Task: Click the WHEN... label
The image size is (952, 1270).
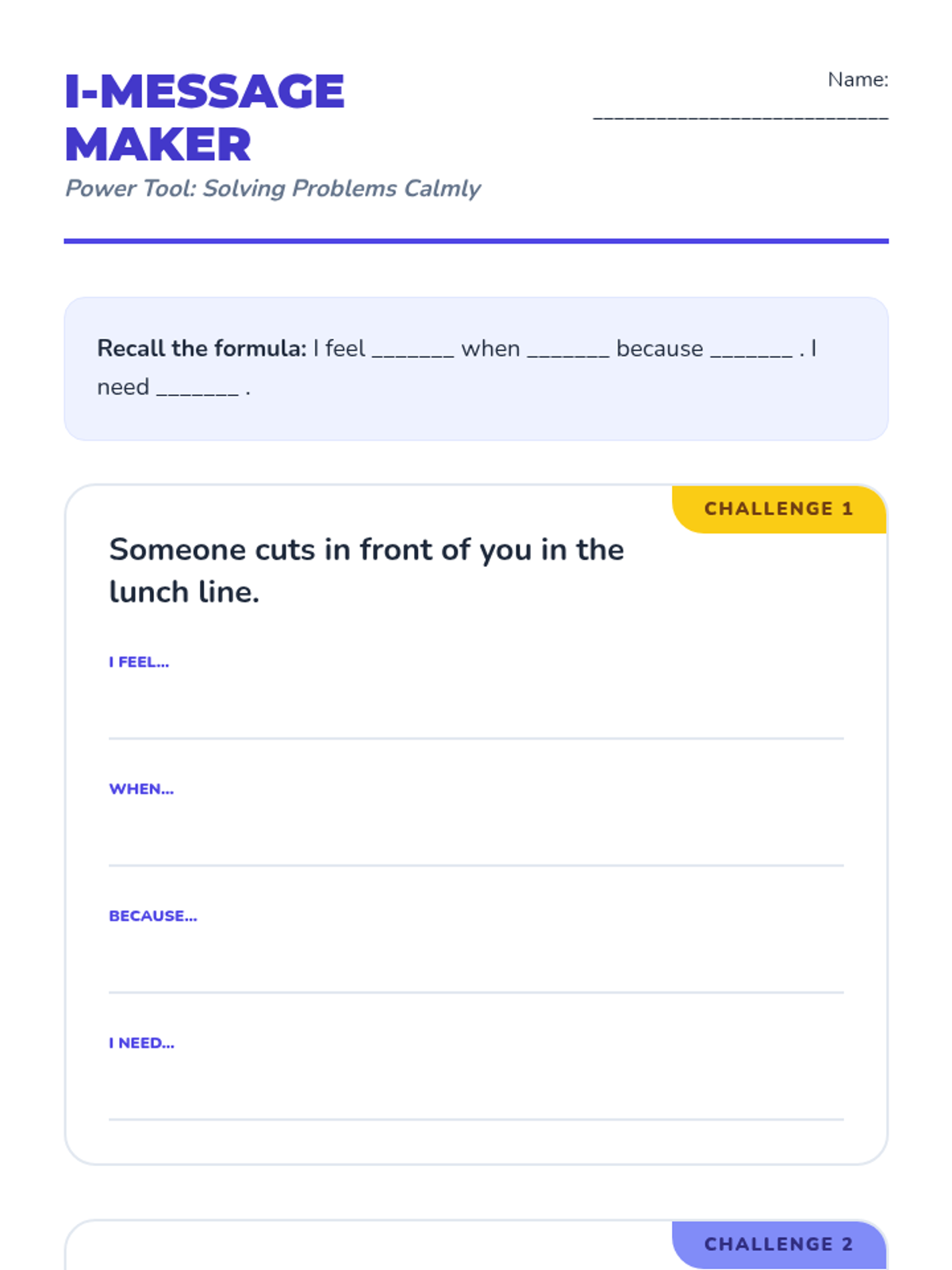Action: pyautogui.click(x=141, y=789)
